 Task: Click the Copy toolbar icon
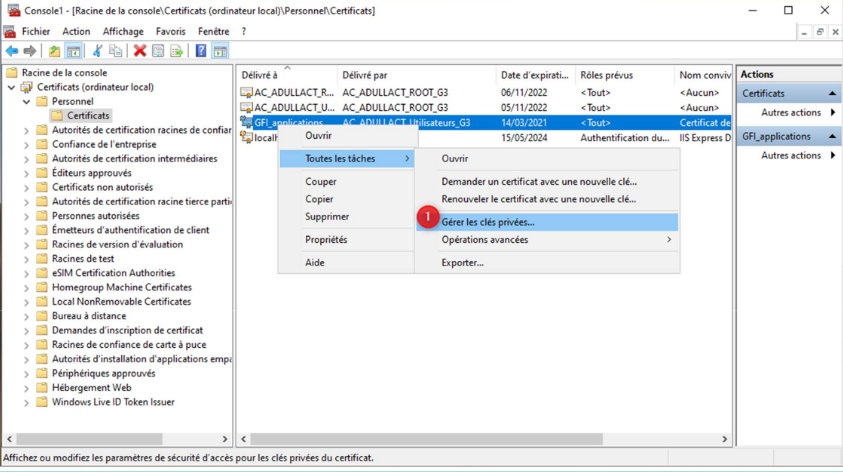[x=115, y=51]
